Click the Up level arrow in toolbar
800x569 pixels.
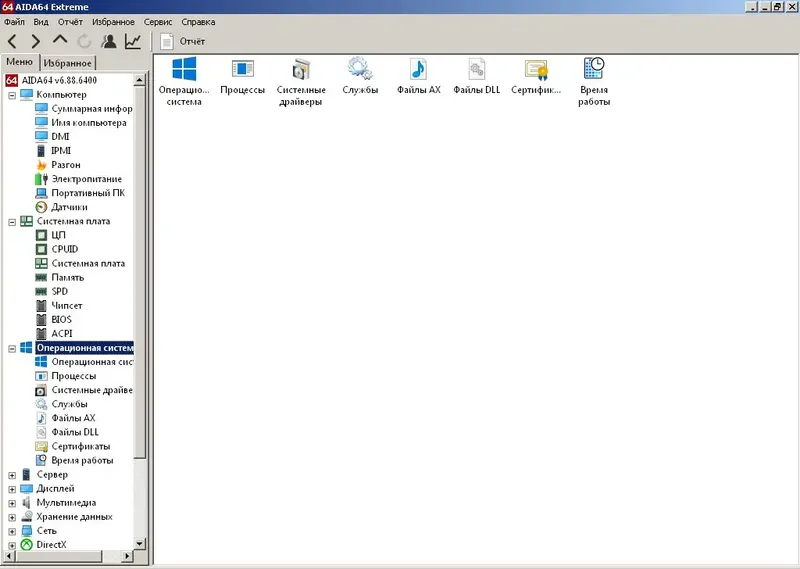60,40
